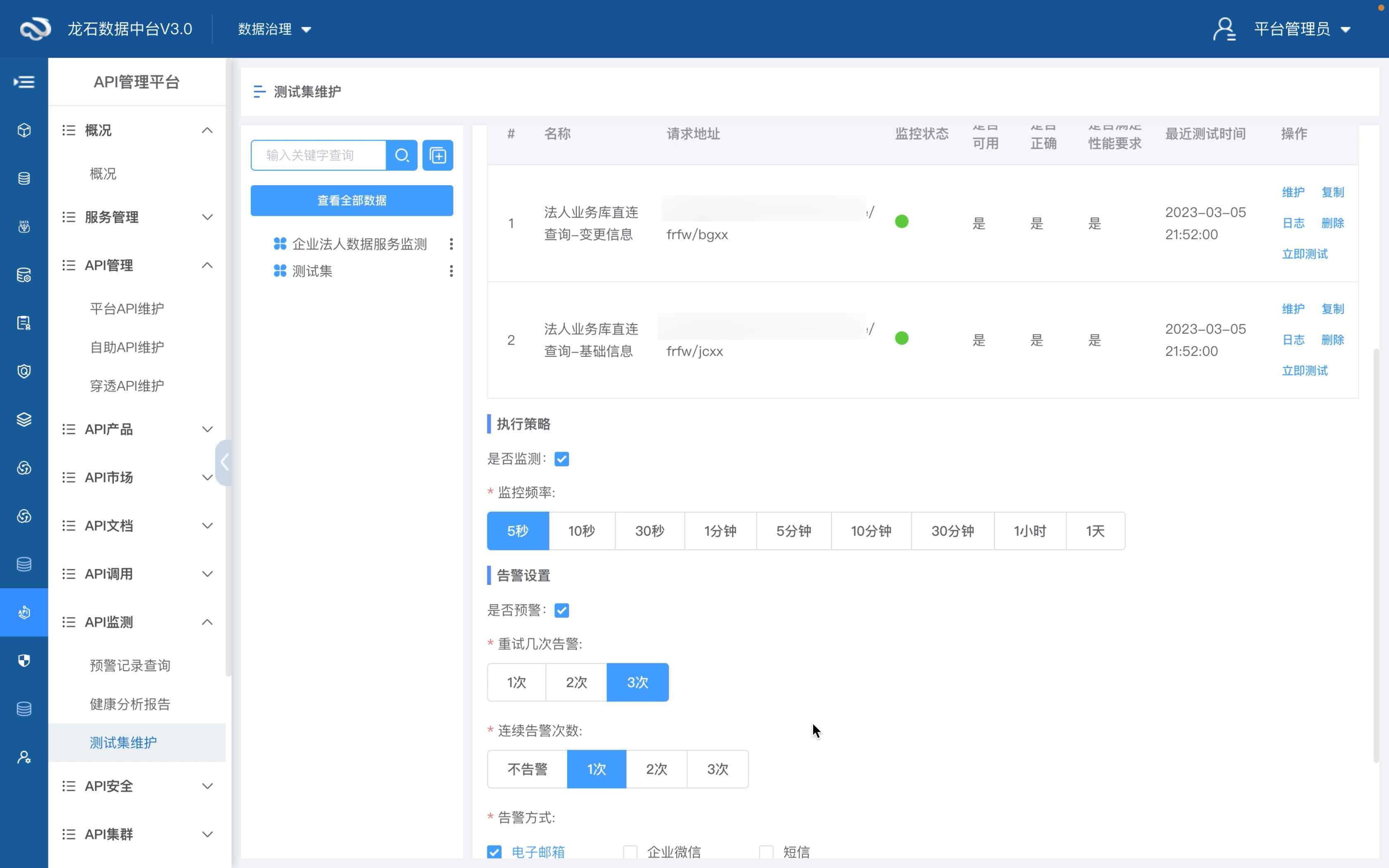This screenshot has width=1389, height=868.
Task: Open the 数据治理 dropdown in header
Action: (x=274, y=29)
